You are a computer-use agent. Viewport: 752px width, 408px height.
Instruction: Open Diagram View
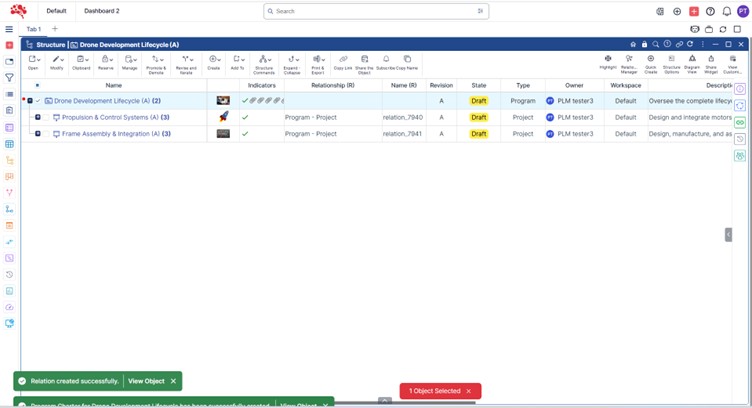(692, 62)
